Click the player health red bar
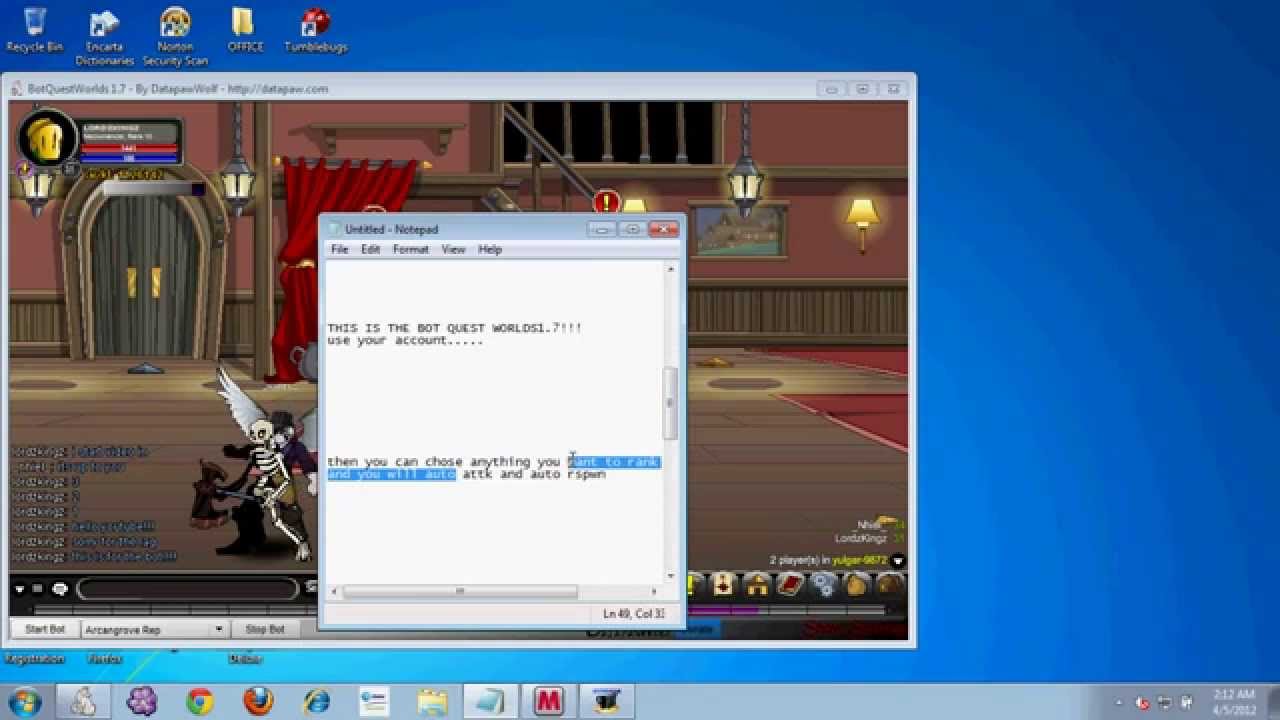Screen dimensions: 1280x720 [129, 148]
